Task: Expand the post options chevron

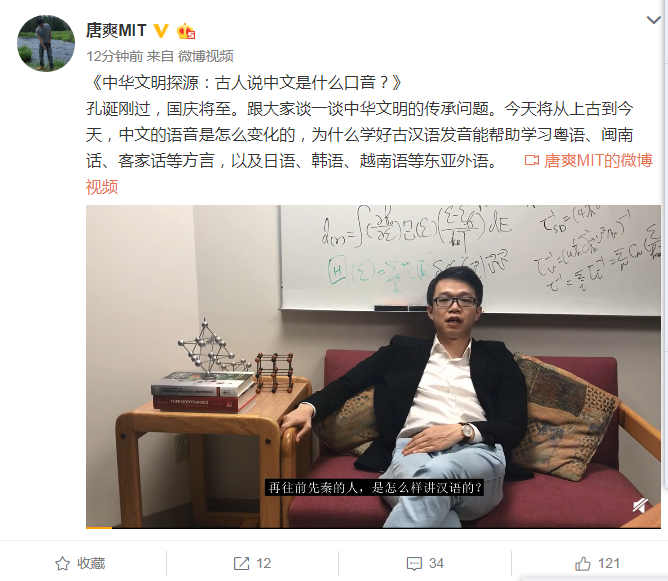Action: [x=654, y=20]
